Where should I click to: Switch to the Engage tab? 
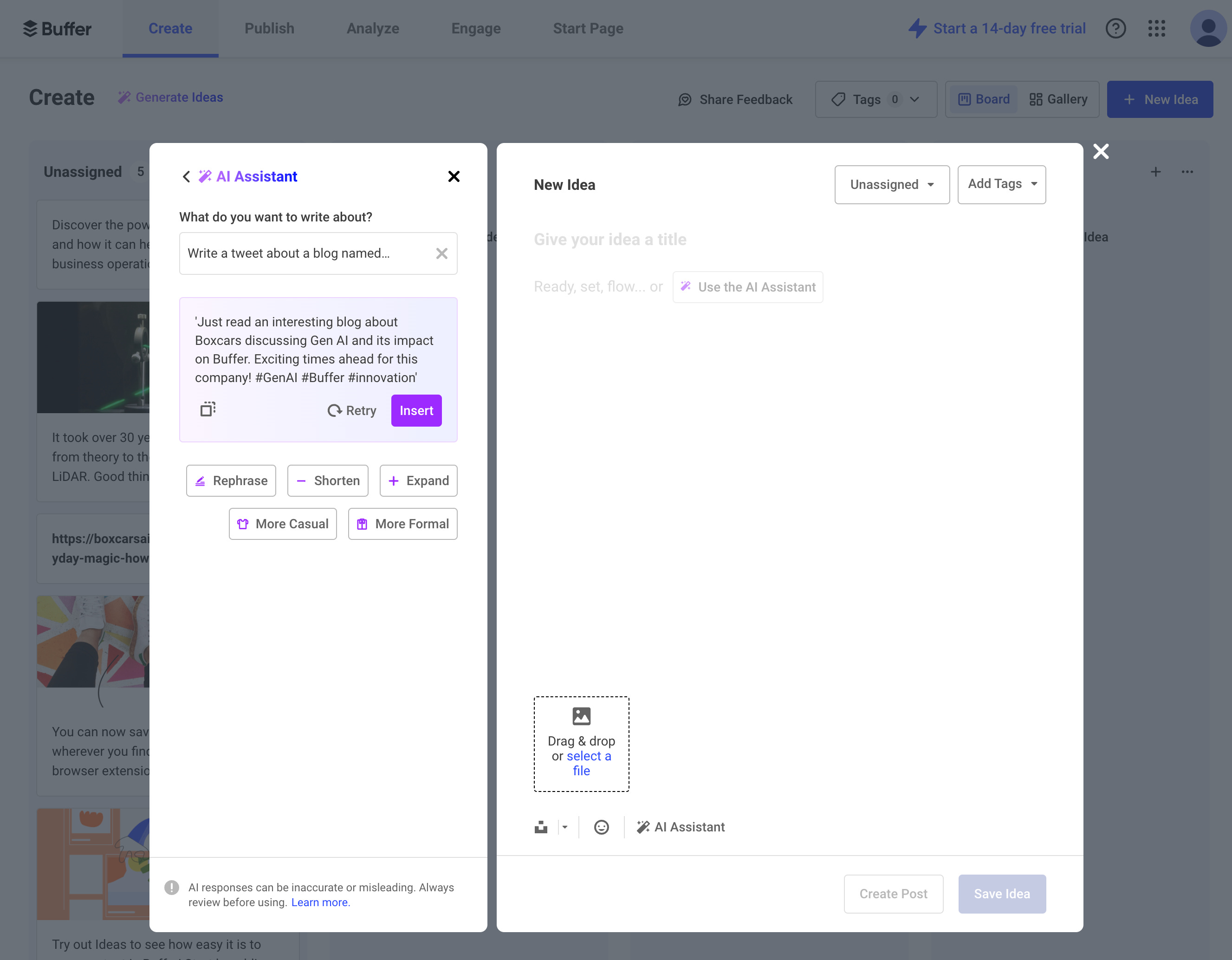click(x=475, y=28)
